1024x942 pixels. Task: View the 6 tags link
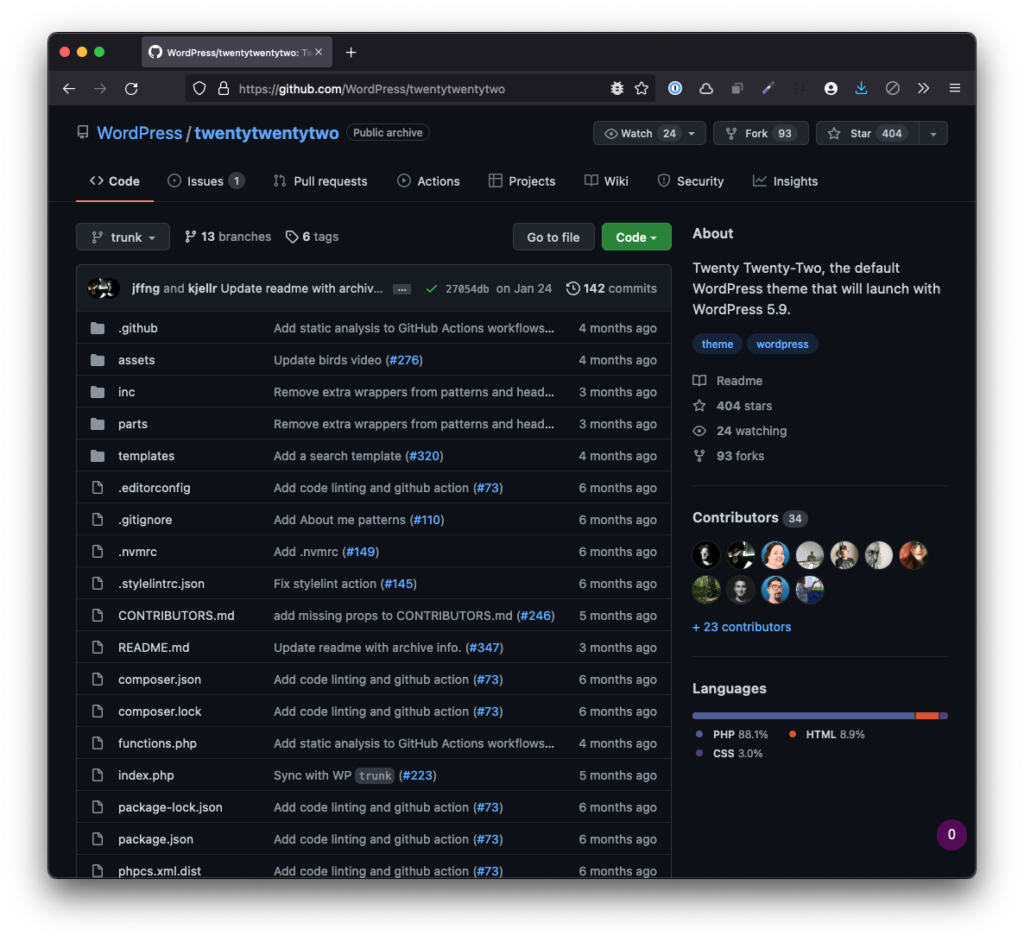[312, 236]
